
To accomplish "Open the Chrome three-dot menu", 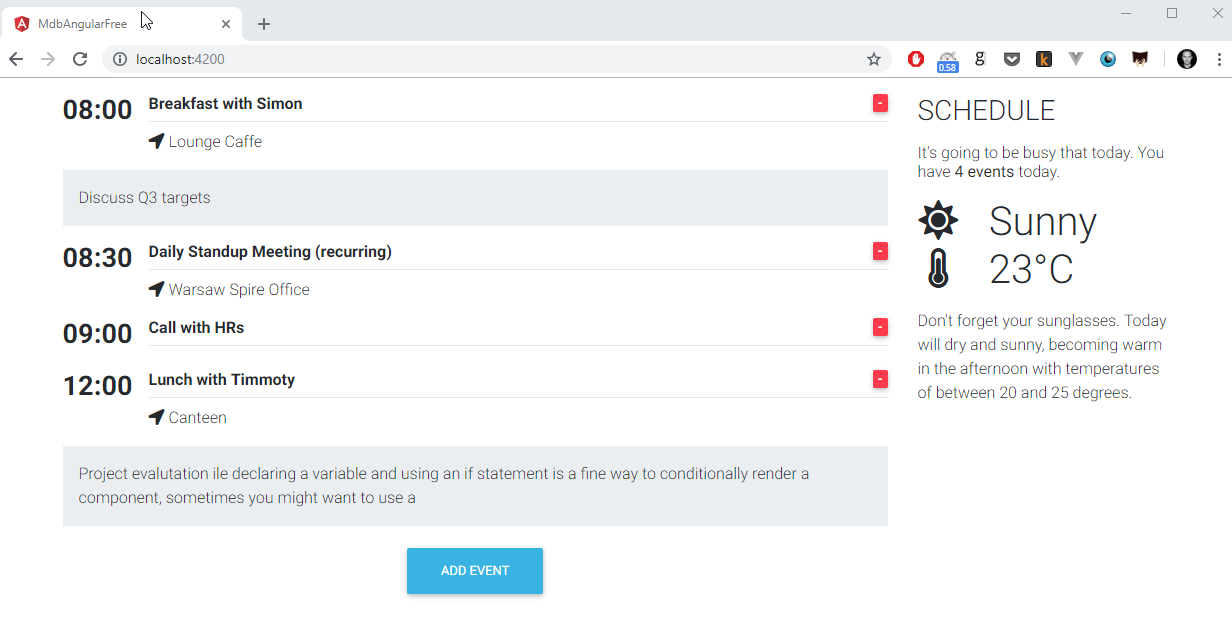I will coord(1219,59).
